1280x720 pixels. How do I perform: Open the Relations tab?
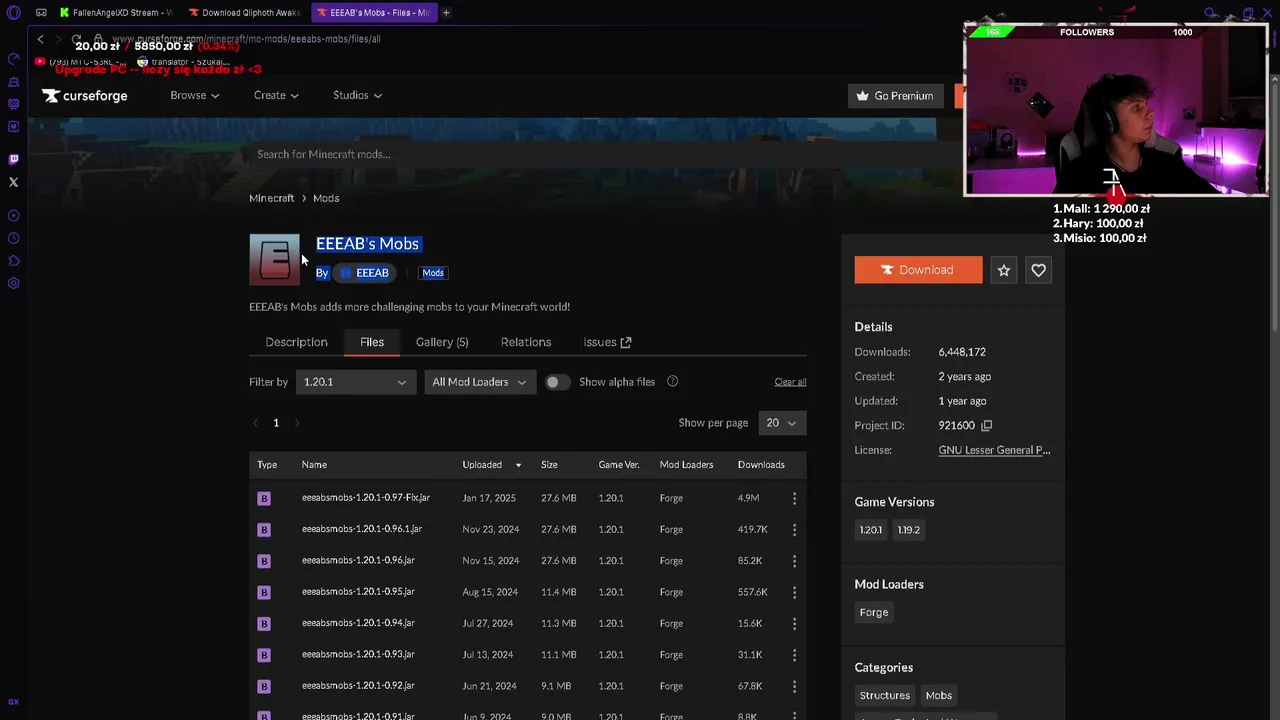tap(526, 342)
